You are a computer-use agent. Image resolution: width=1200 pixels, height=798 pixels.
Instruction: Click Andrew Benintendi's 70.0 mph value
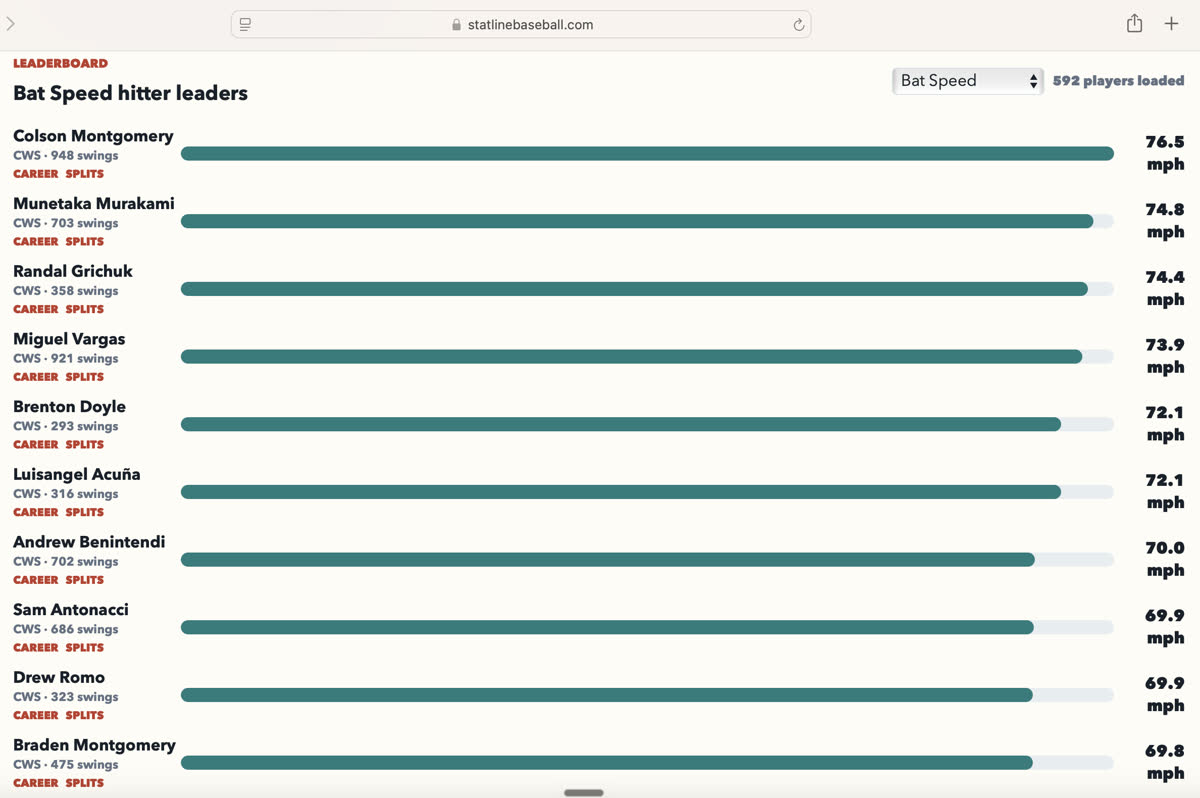1165,559
